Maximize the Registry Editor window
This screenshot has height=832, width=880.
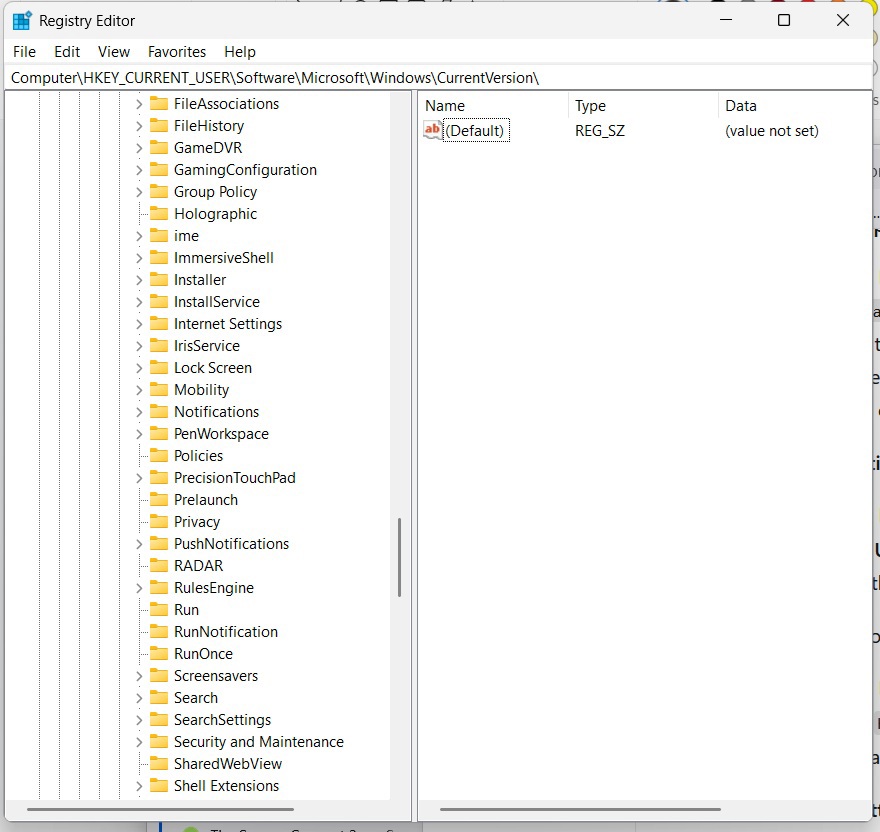784,20
